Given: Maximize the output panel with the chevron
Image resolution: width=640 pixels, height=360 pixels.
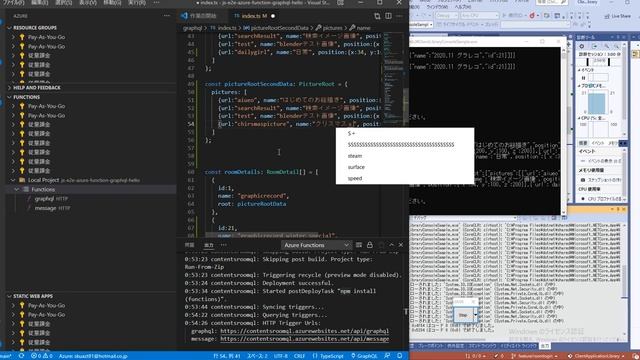Looking at the screenshot, I should tap(391, 245).
